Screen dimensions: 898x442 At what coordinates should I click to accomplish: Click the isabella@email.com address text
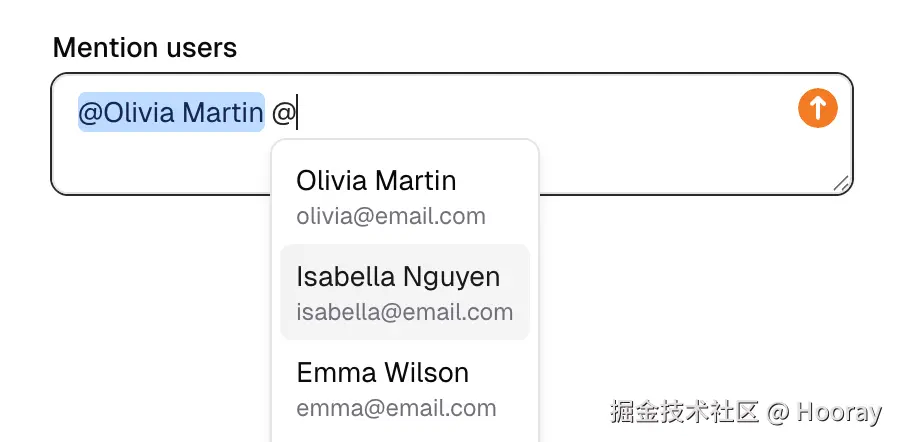click(x=404, y=312)
